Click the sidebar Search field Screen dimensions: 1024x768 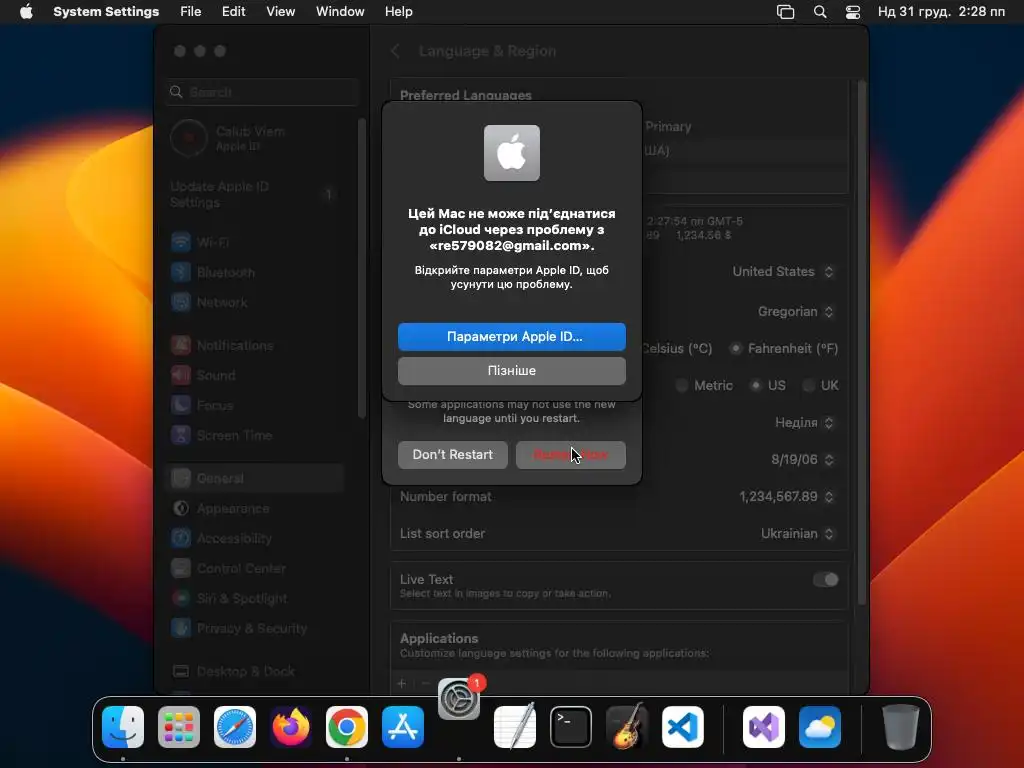[263, 92]
